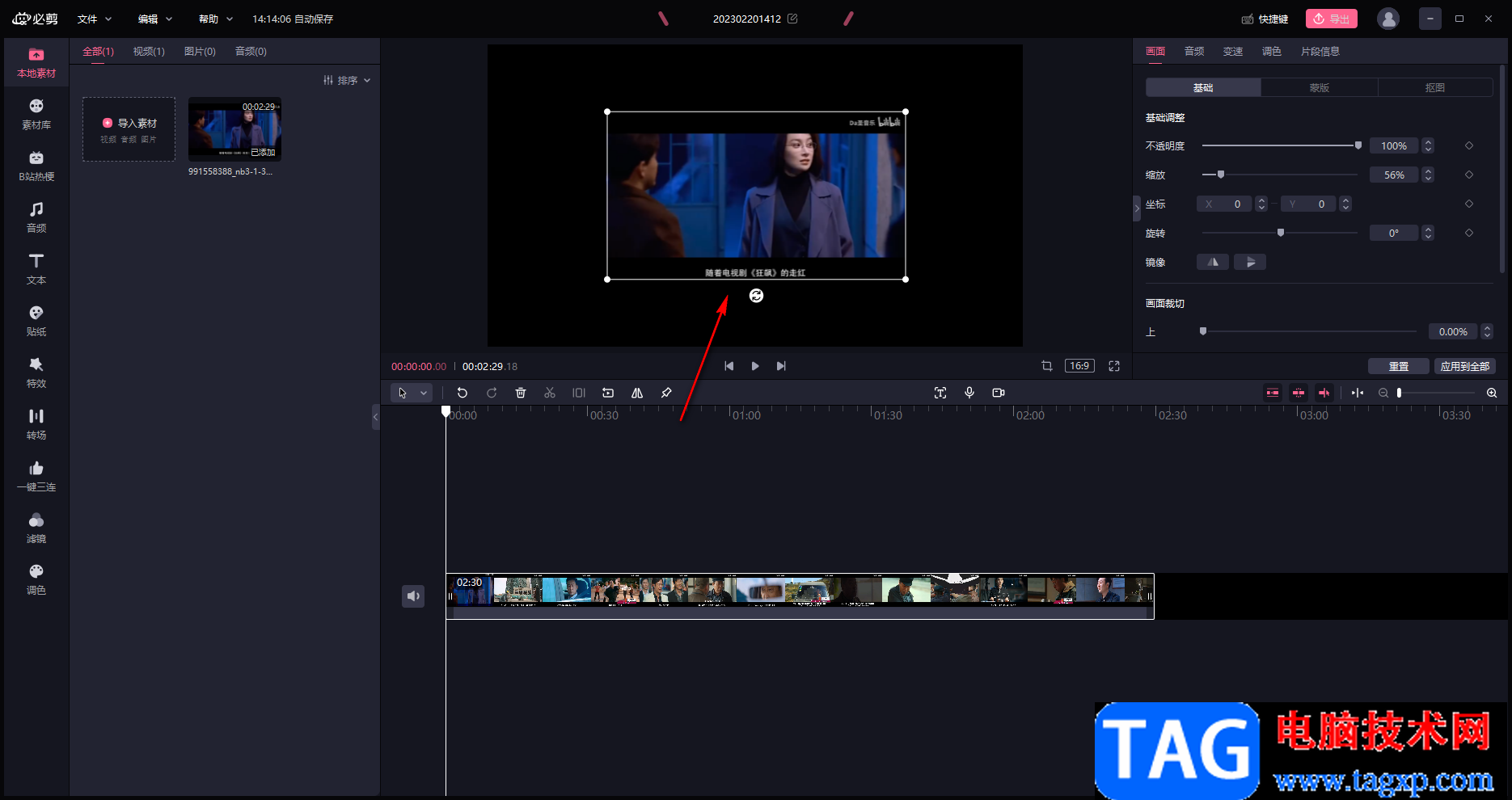The height and width of the screenshot is (800, 1512).
Task: Expand the selection tool dropdown arrow
Action: tap(424, 393)
